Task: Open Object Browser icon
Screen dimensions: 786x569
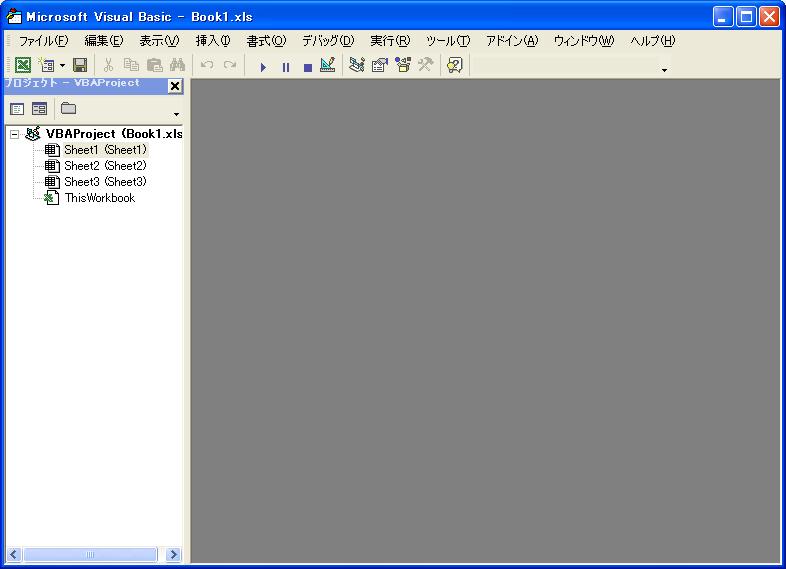Action: click(x=403, y=65)
